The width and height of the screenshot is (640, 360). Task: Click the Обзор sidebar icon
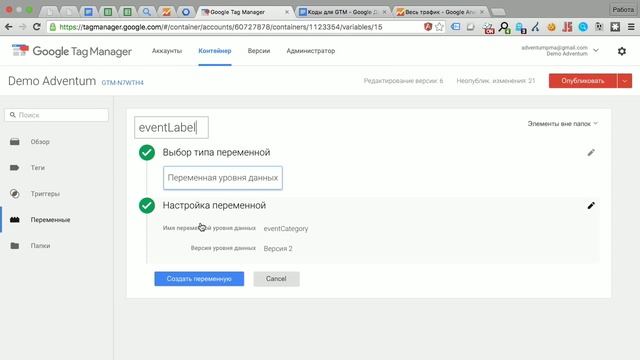(15, 142)
